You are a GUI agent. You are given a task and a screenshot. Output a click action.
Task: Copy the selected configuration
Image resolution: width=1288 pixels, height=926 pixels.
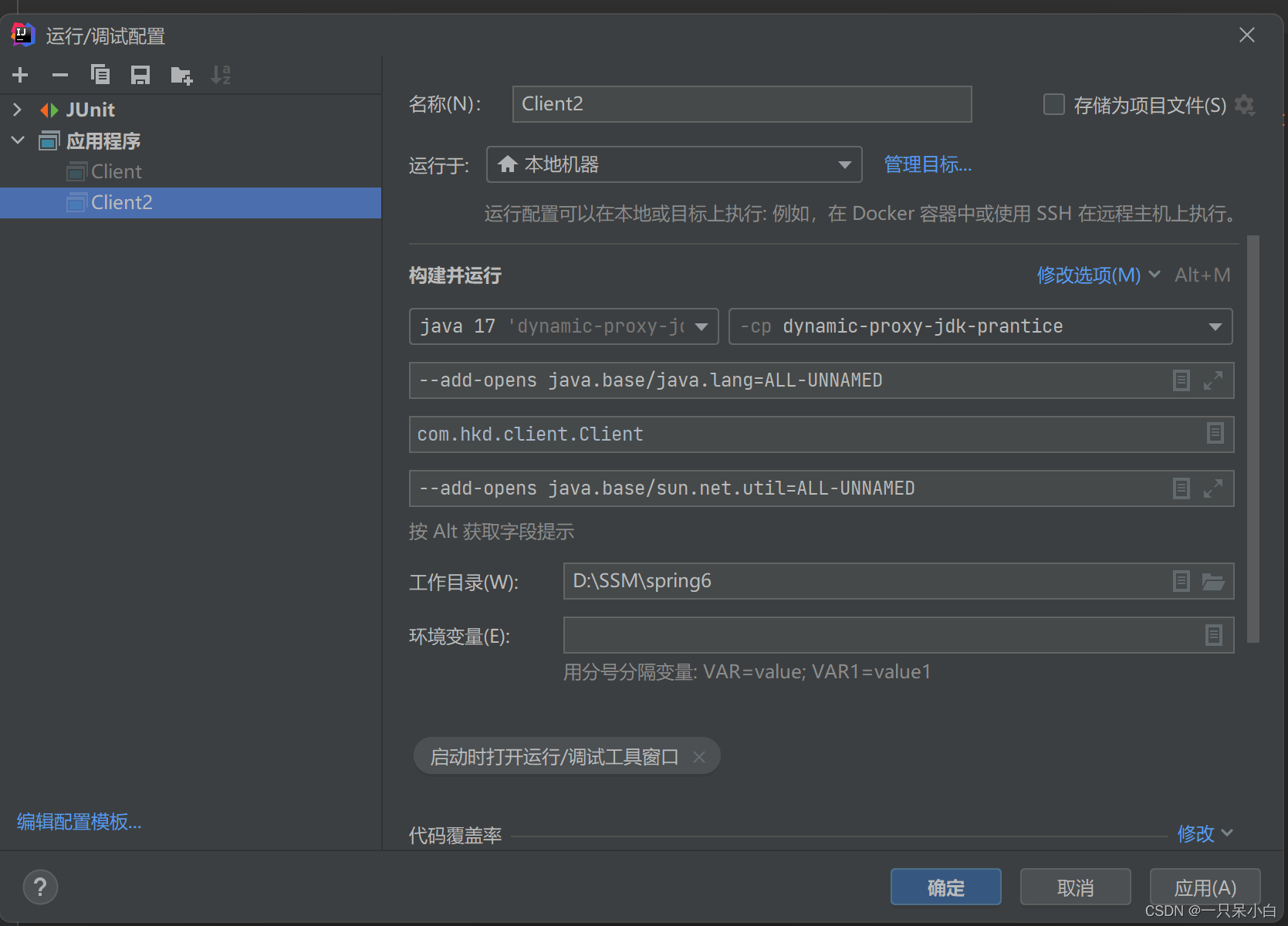pyautogui.click(x=100, y=75)
